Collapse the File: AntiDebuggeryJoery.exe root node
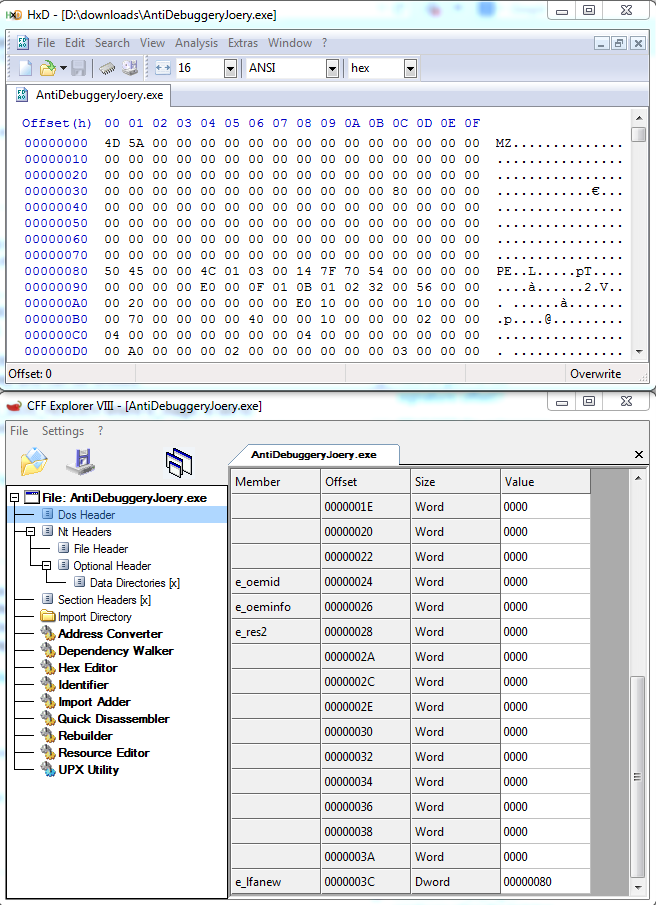Image resolution: width=656 pixels, height=905 pixels. 14,498
